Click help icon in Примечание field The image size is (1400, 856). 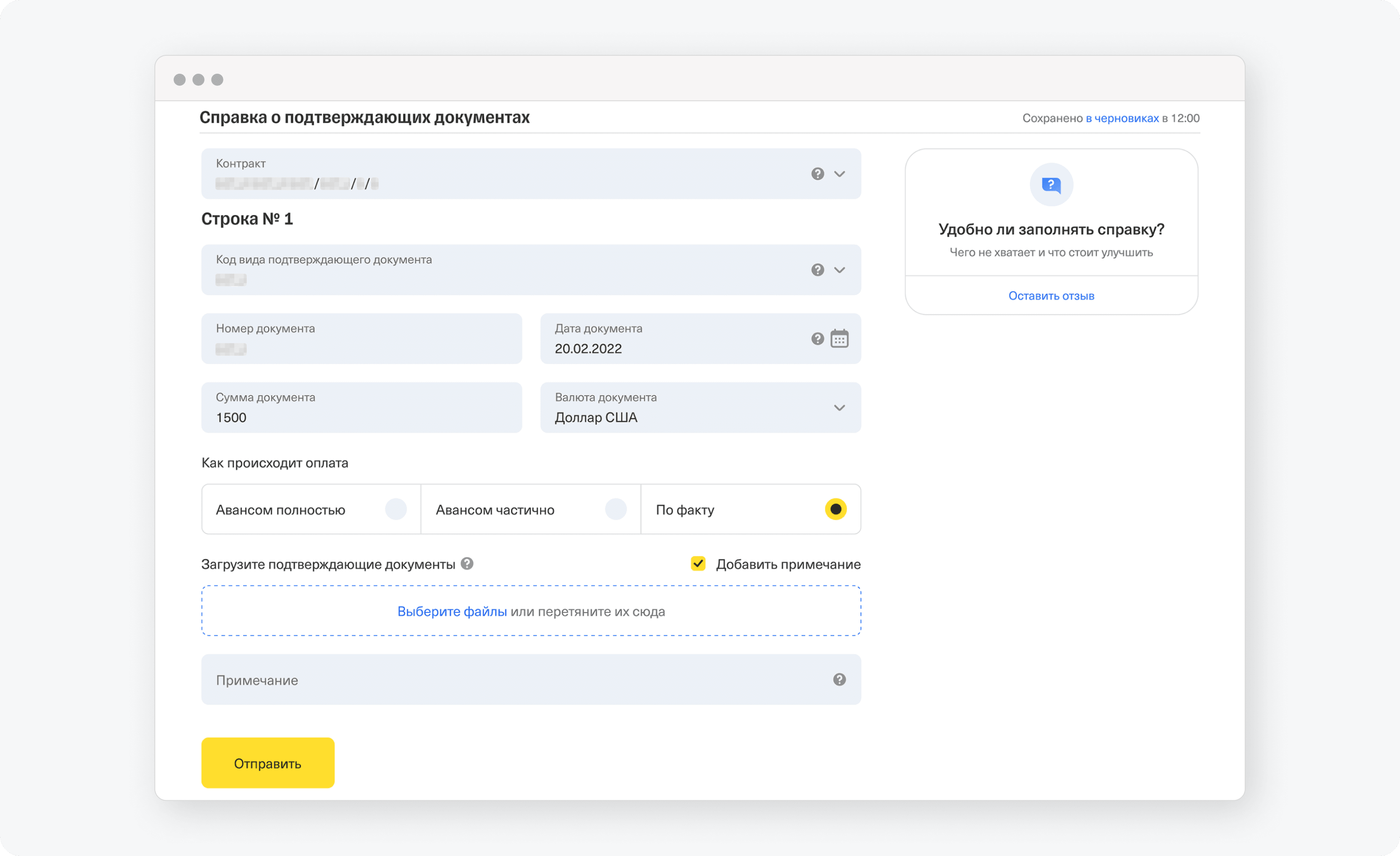839,679
